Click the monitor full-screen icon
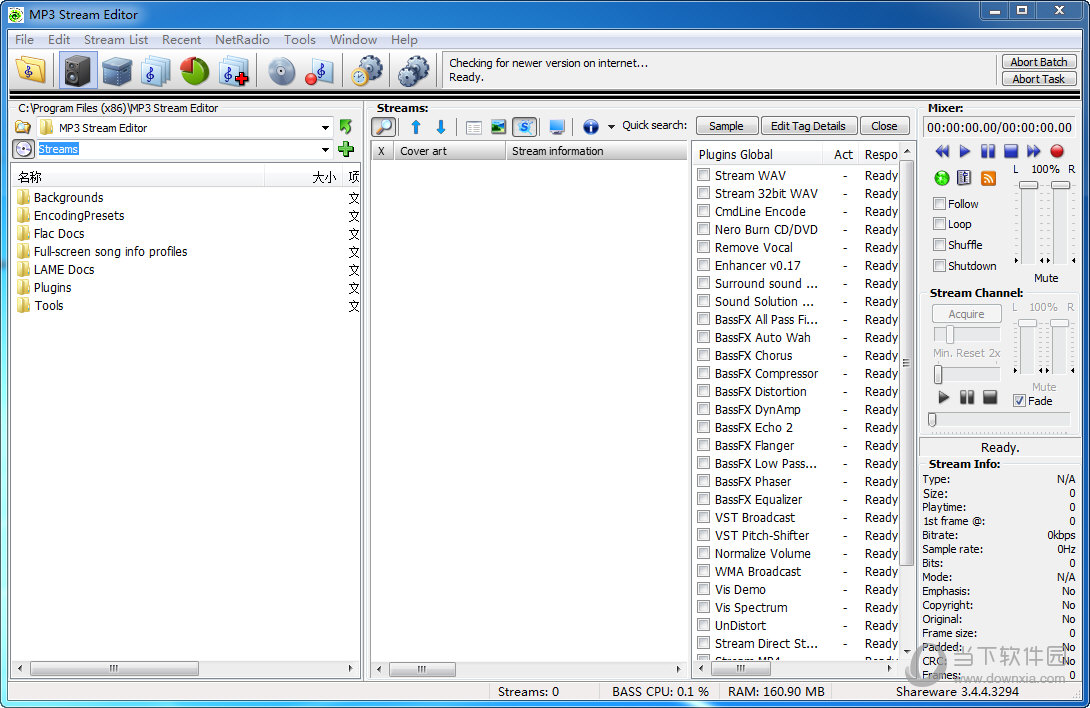 click(557, 127)
